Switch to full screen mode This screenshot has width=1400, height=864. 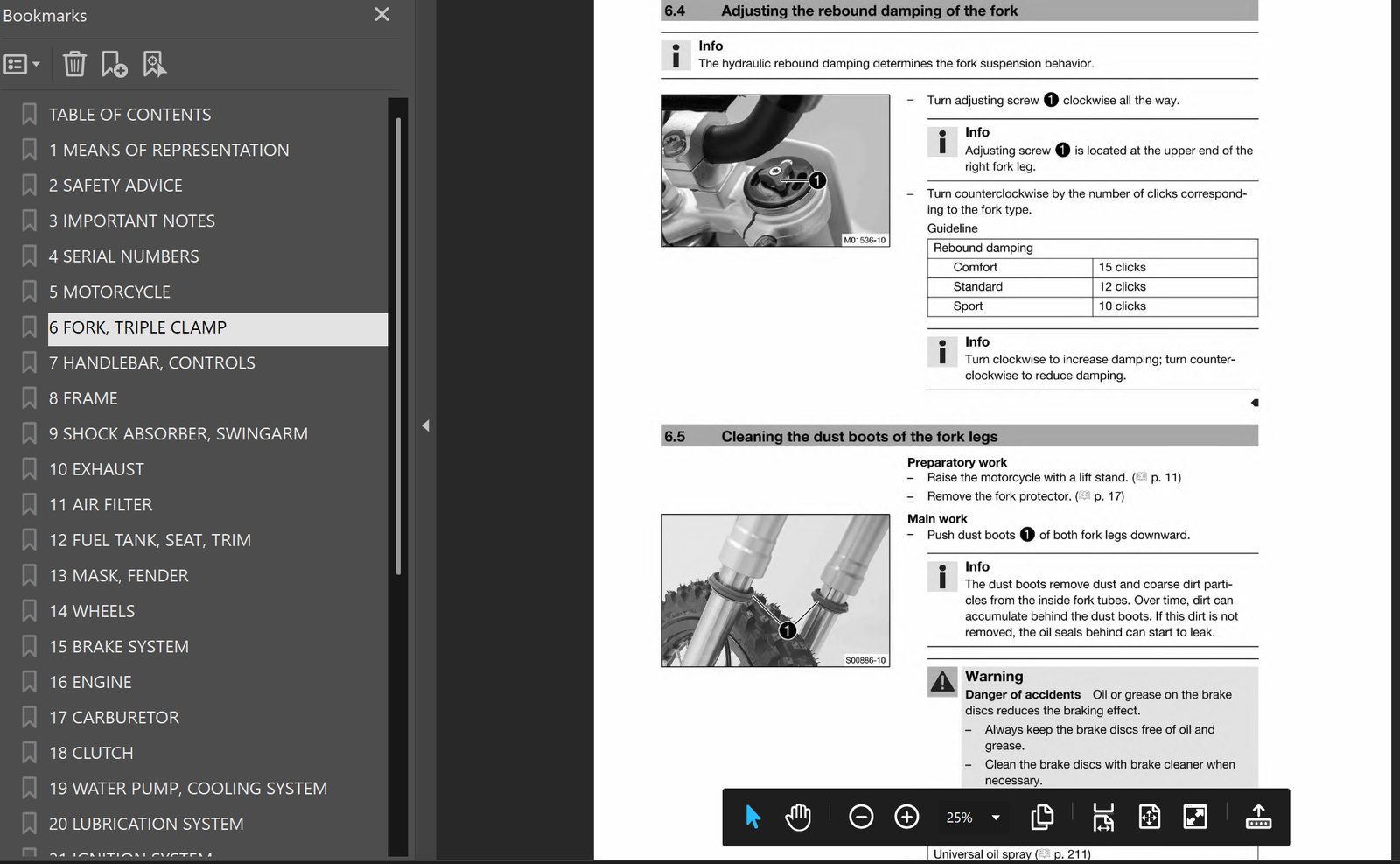(1194, 817)
